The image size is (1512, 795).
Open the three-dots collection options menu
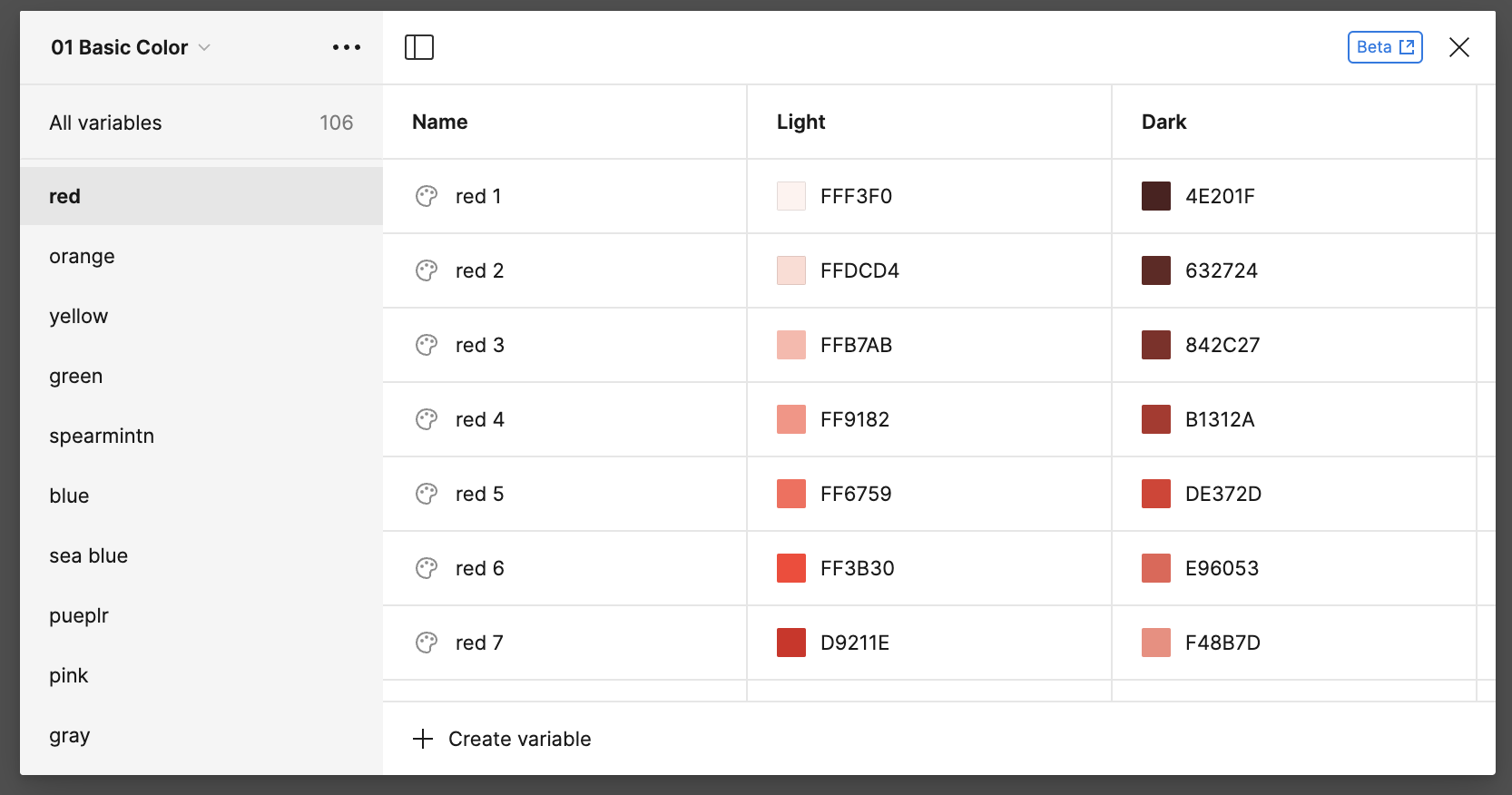pos(347,47)
